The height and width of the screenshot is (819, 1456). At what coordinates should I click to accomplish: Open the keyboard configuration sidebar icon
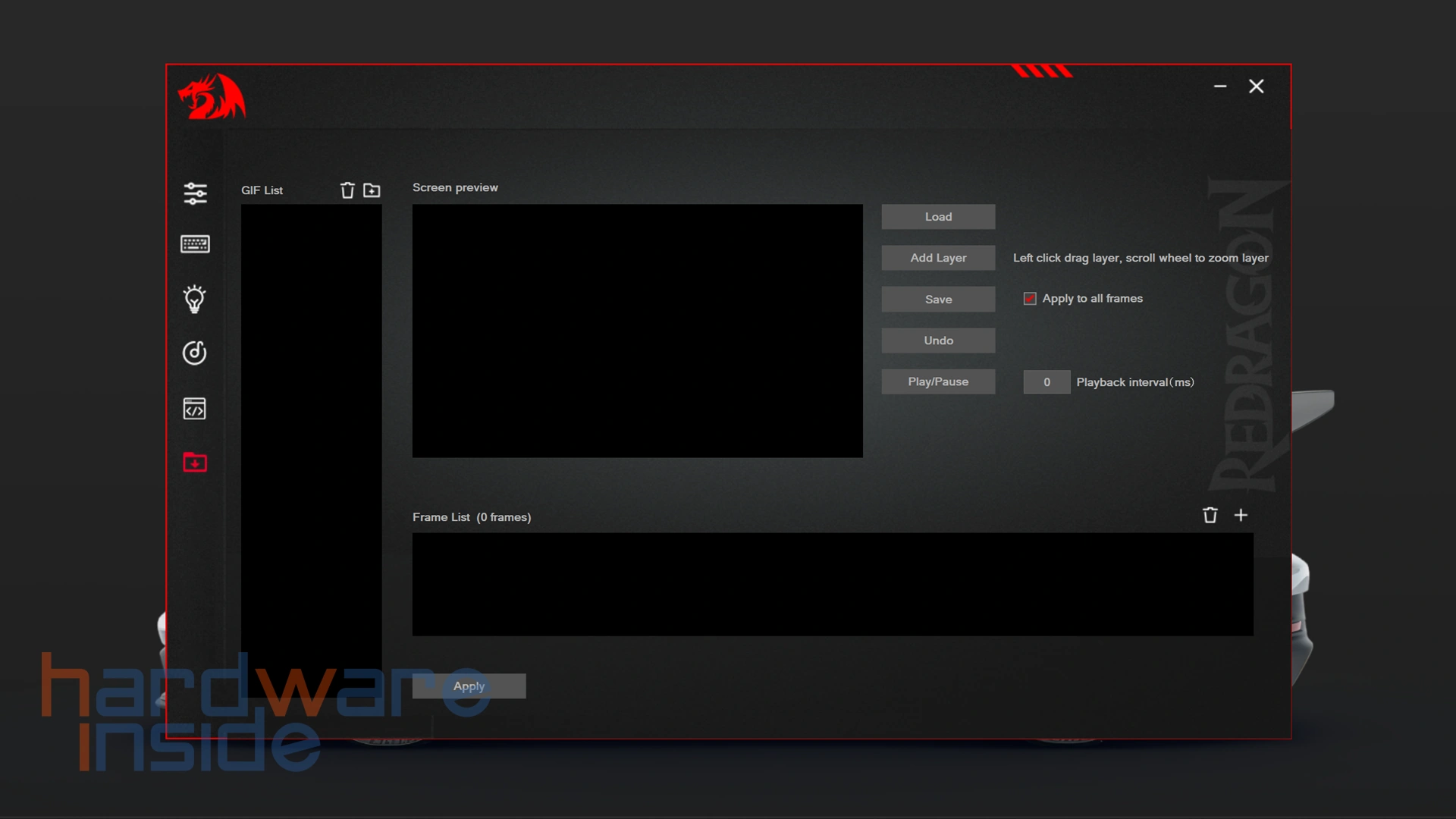click(x=195, y=244)
